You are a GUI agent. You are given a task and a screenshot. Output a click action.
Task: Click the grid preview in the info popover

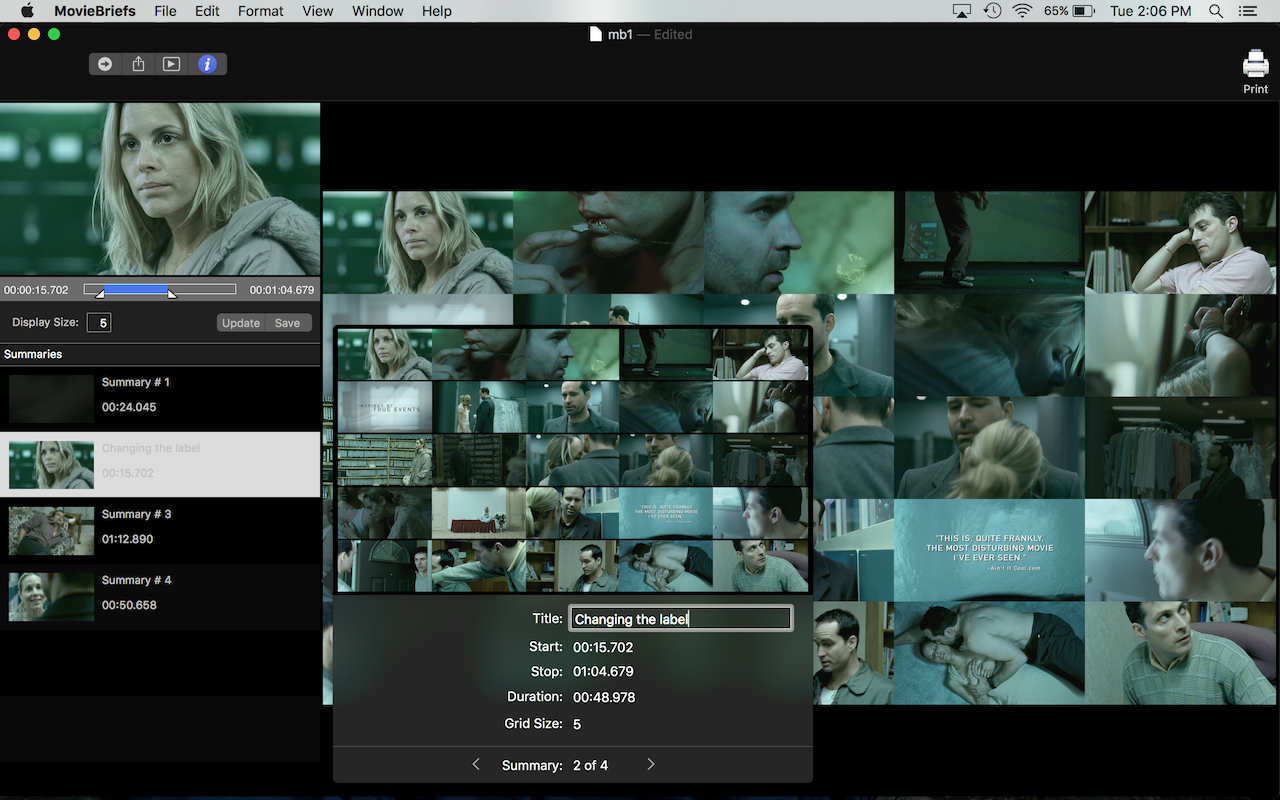click(x=573, y=460)
